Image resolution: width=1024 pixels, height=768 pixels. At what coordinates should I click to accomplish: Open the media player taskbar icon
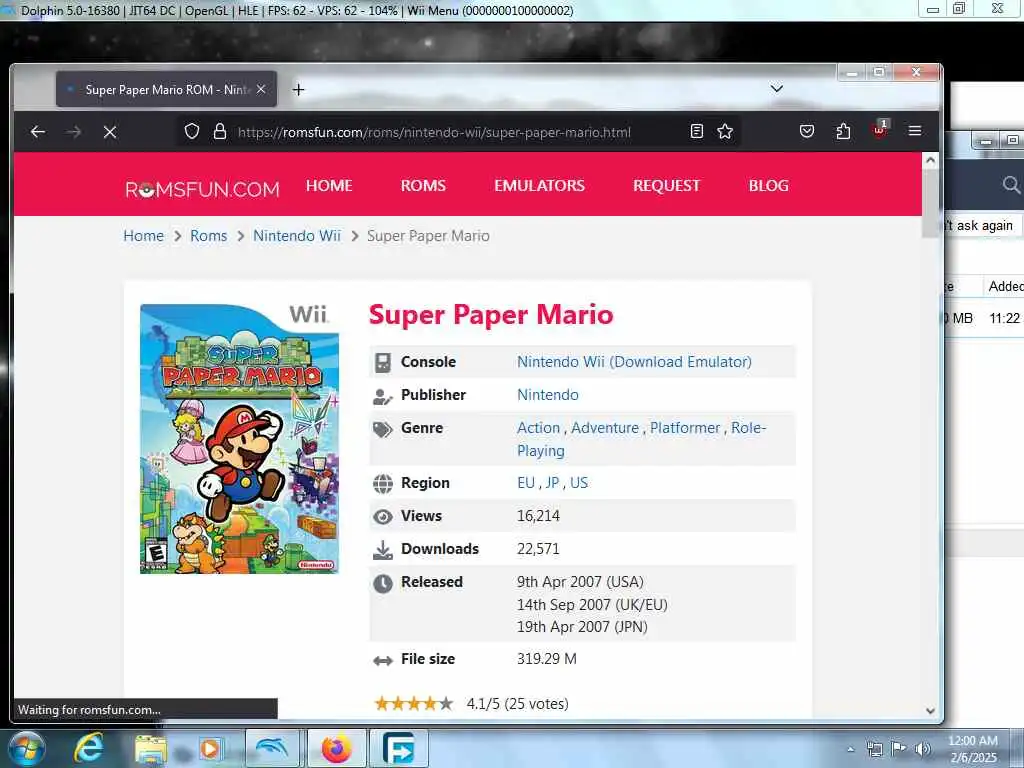coord(211,748)
